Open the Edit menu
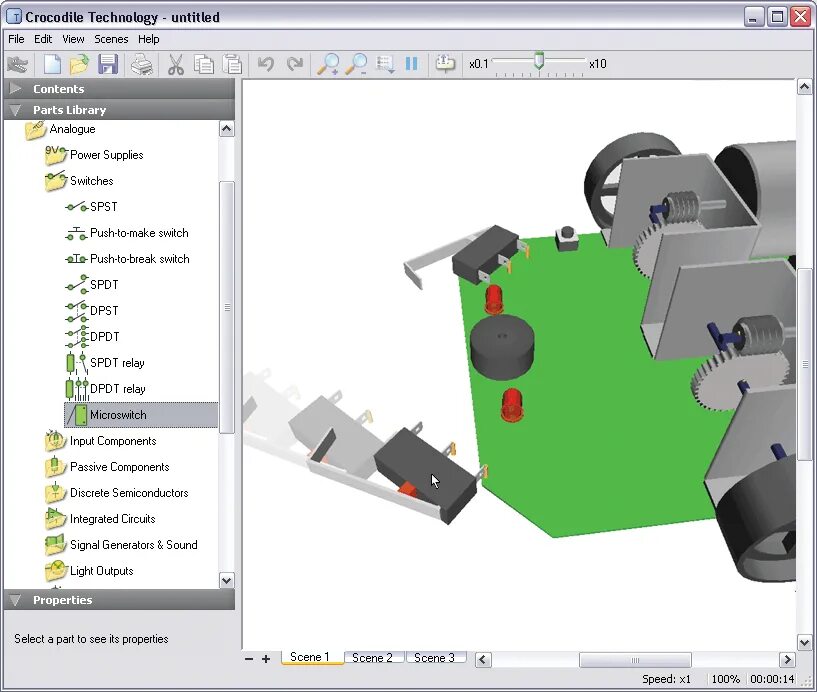Screen dimensions: 817x692 (43, 39)
